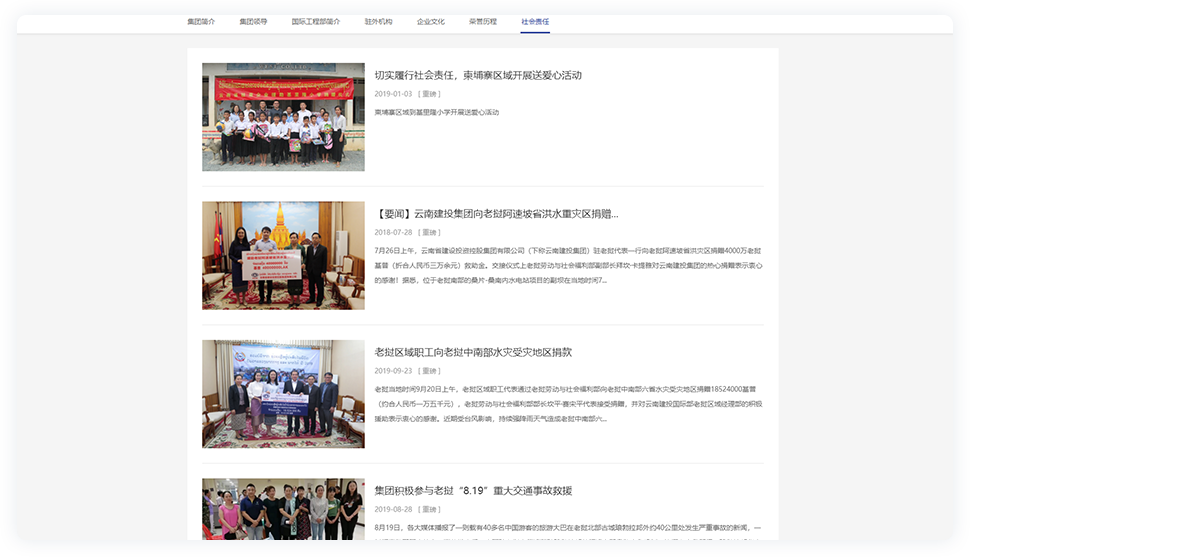Open the 国际工程部简介 tab
1200x557 pixels.
click(315, 21)
